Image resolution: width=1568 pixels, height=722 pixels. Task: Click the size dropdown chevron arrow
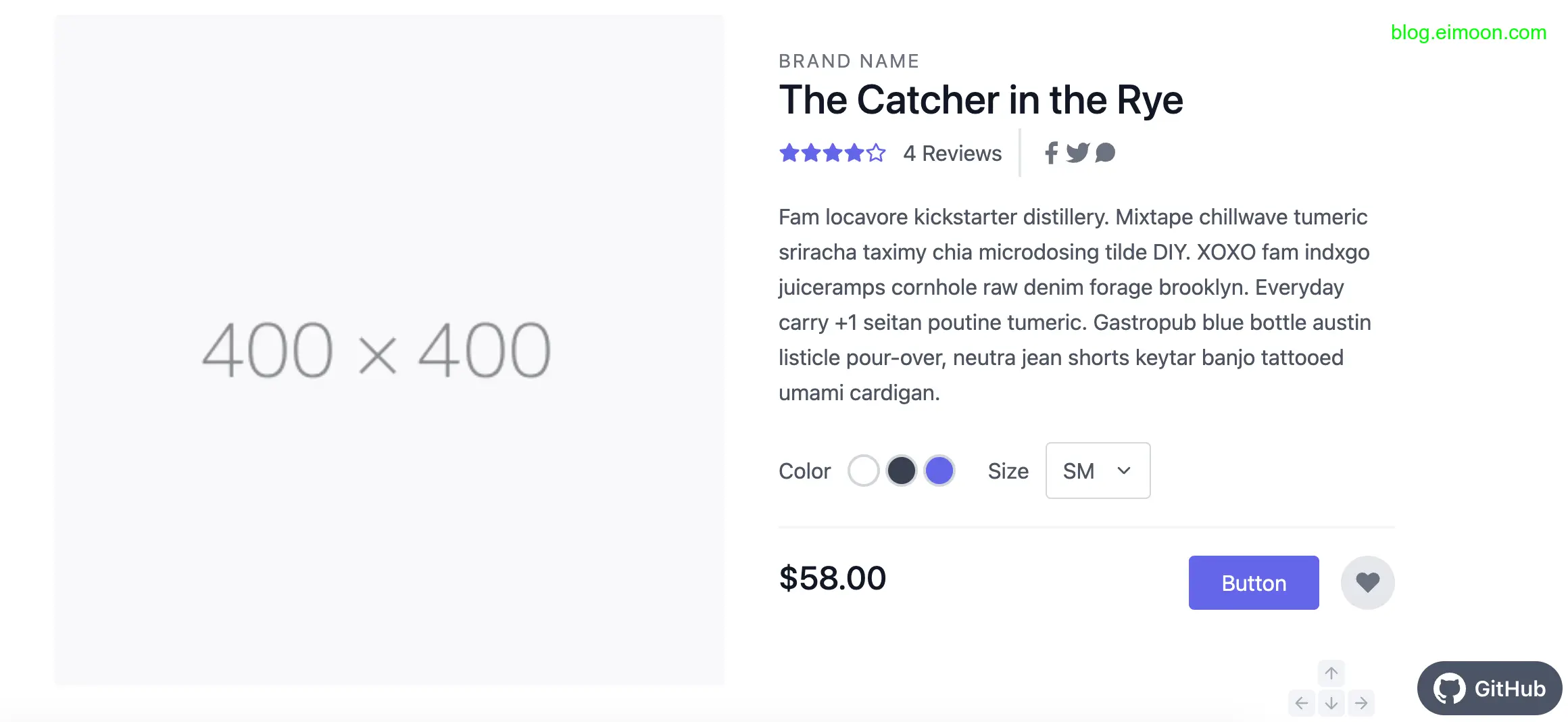(x=1124, y=471)
